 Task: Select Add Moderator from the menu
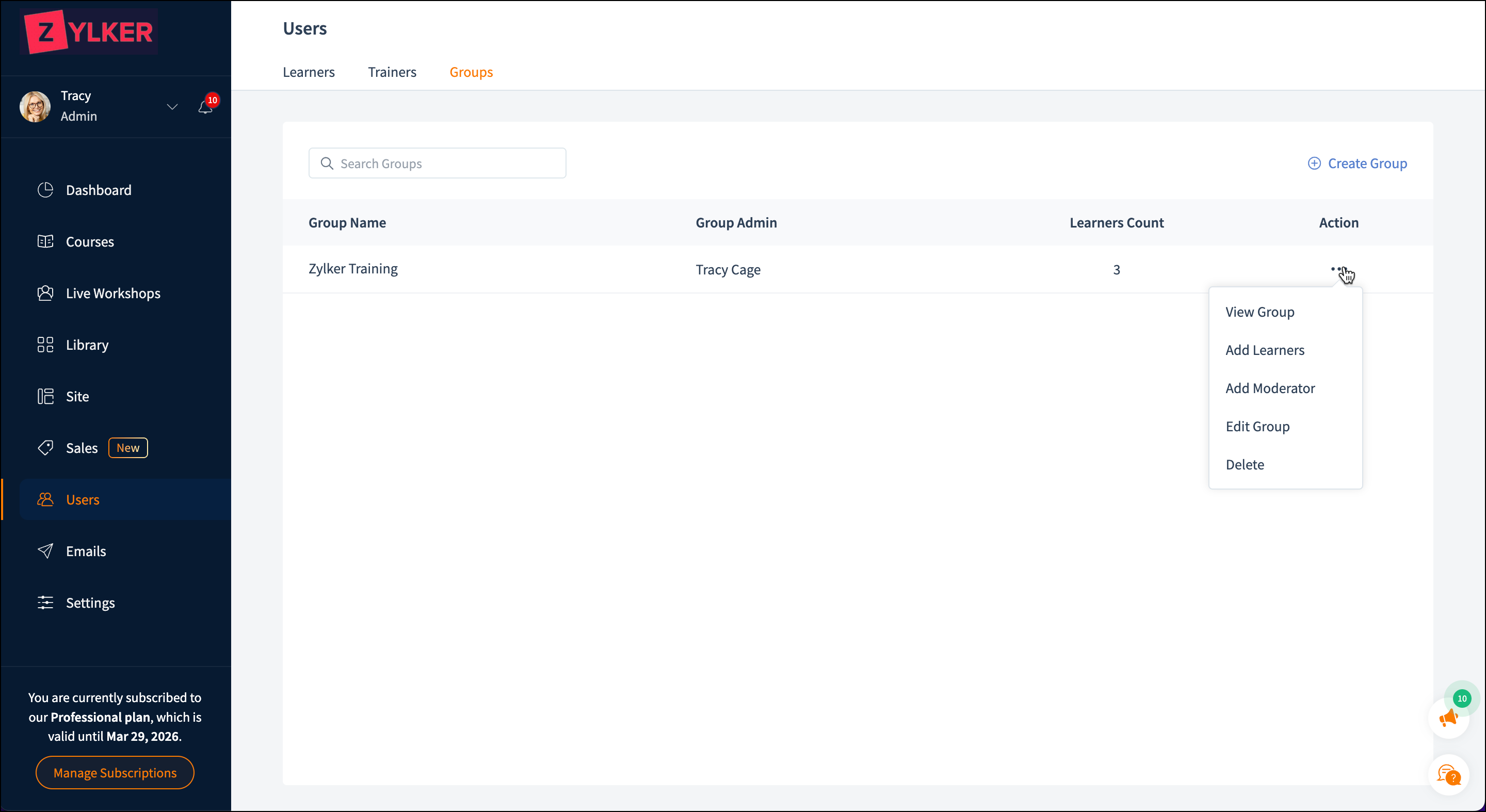(x=1270, y=388)
